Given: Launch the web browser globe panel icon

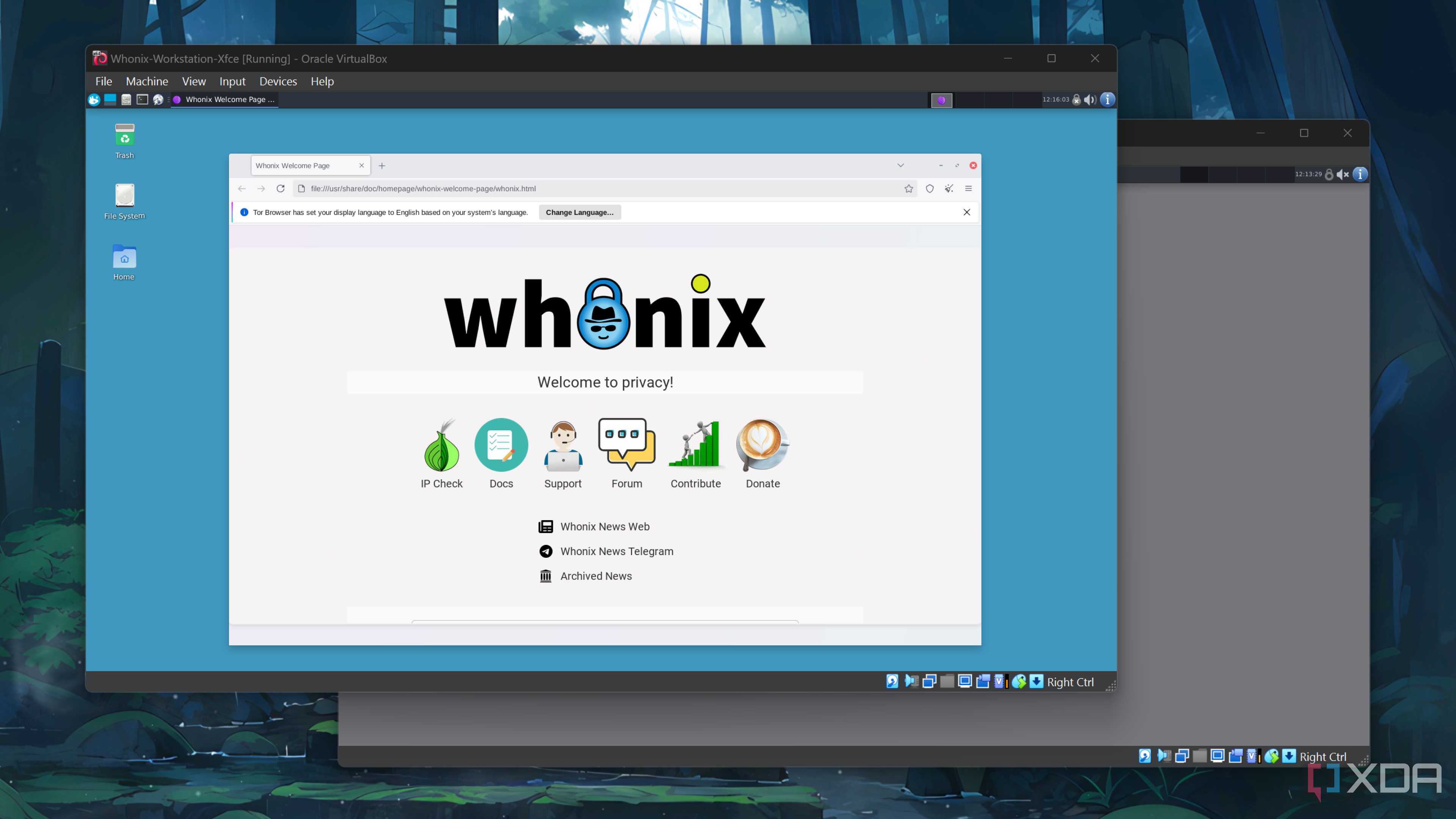Looking at the screenshot, I should (158, 100).
